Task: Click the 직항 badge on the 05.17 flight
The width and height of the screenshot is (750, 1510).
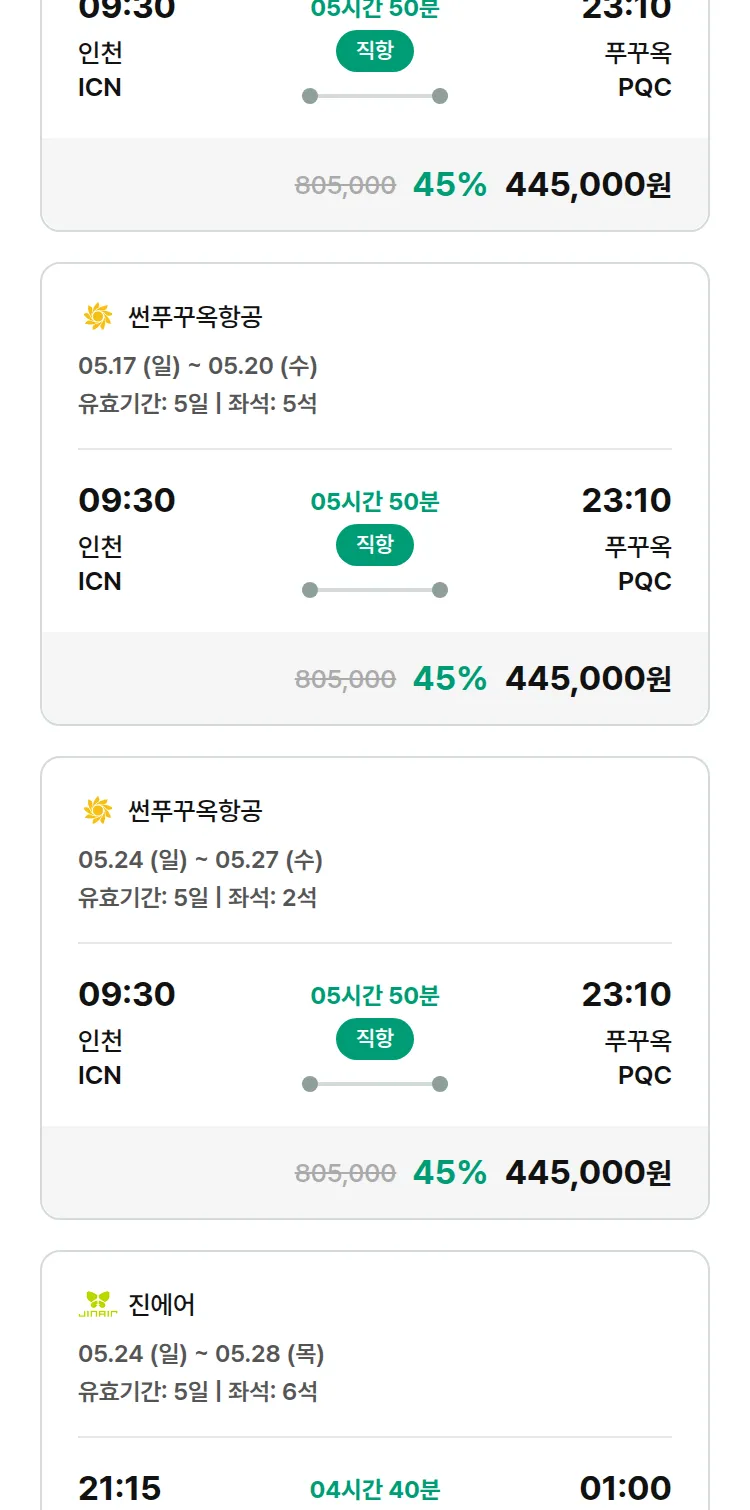Action: (374, 545)
